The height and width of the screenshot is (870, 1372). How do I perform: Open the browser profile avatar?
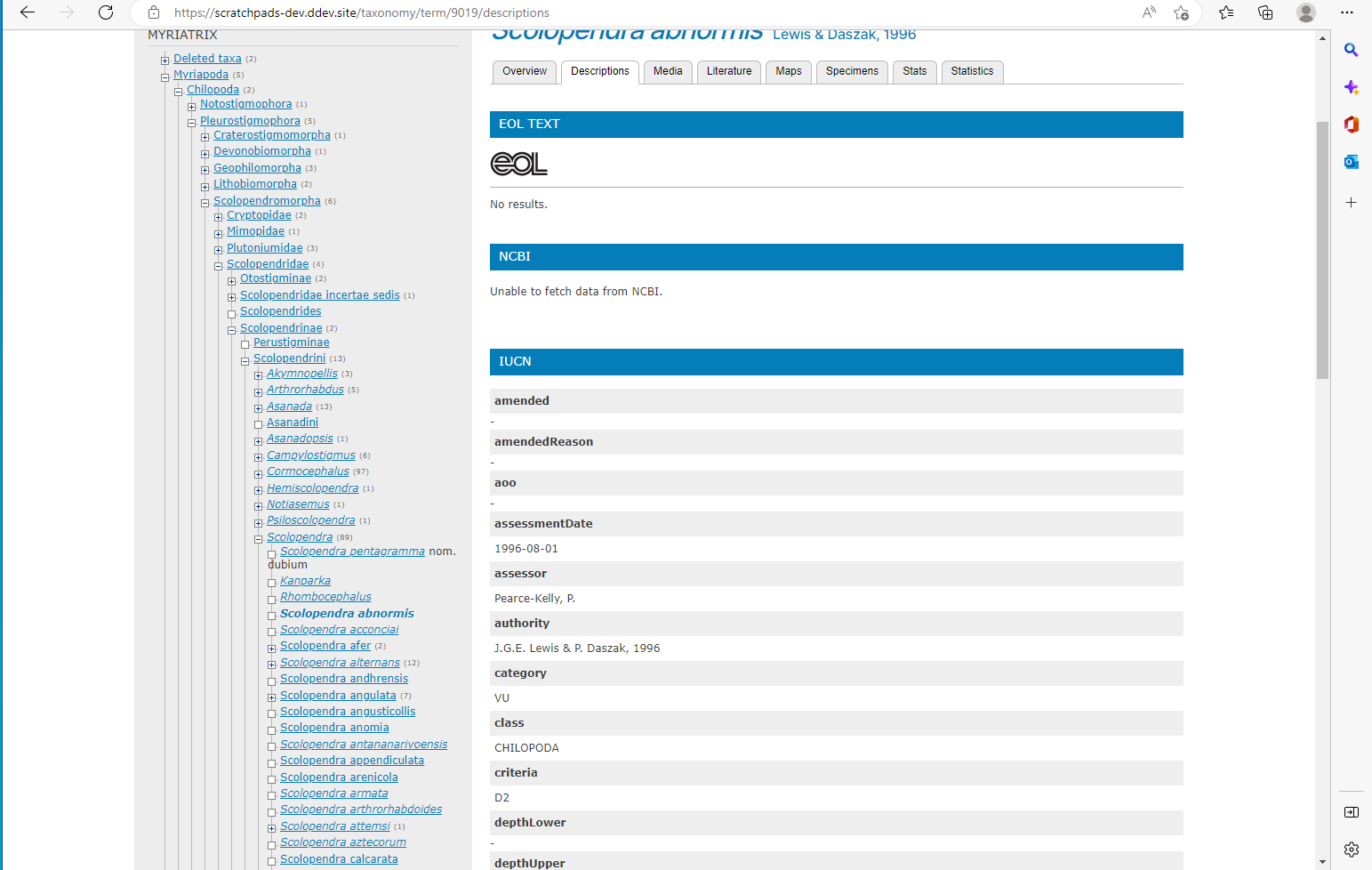(1305, 13)
